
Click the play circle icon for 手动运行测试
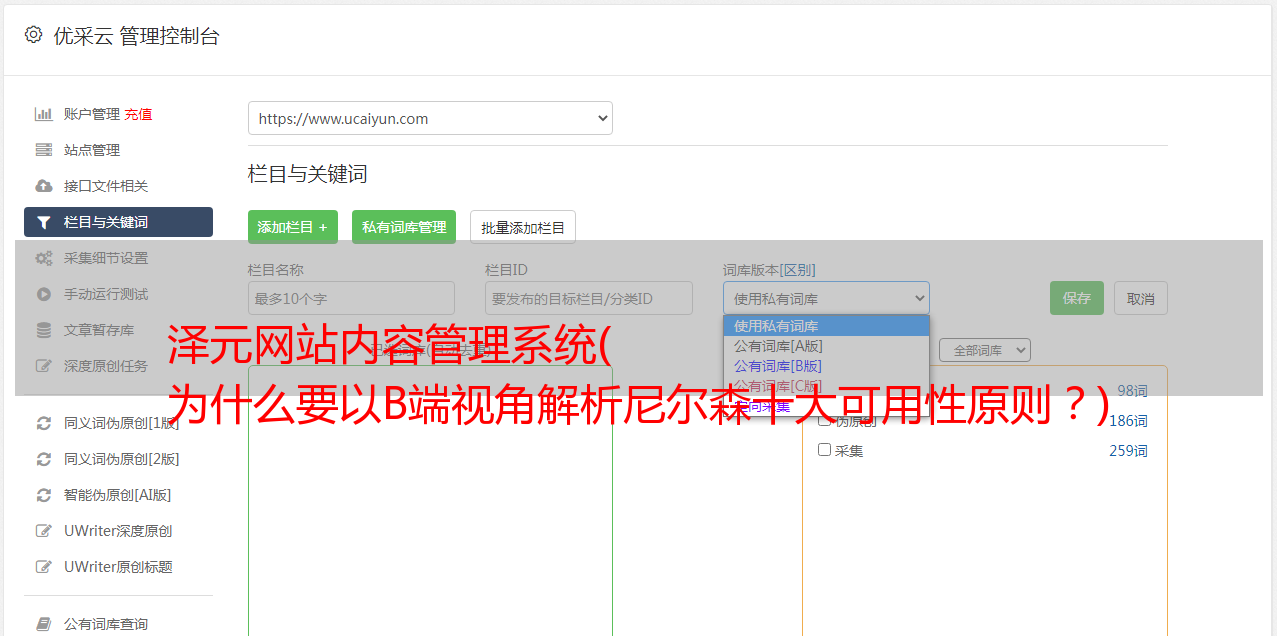click(x=44, y=294)
